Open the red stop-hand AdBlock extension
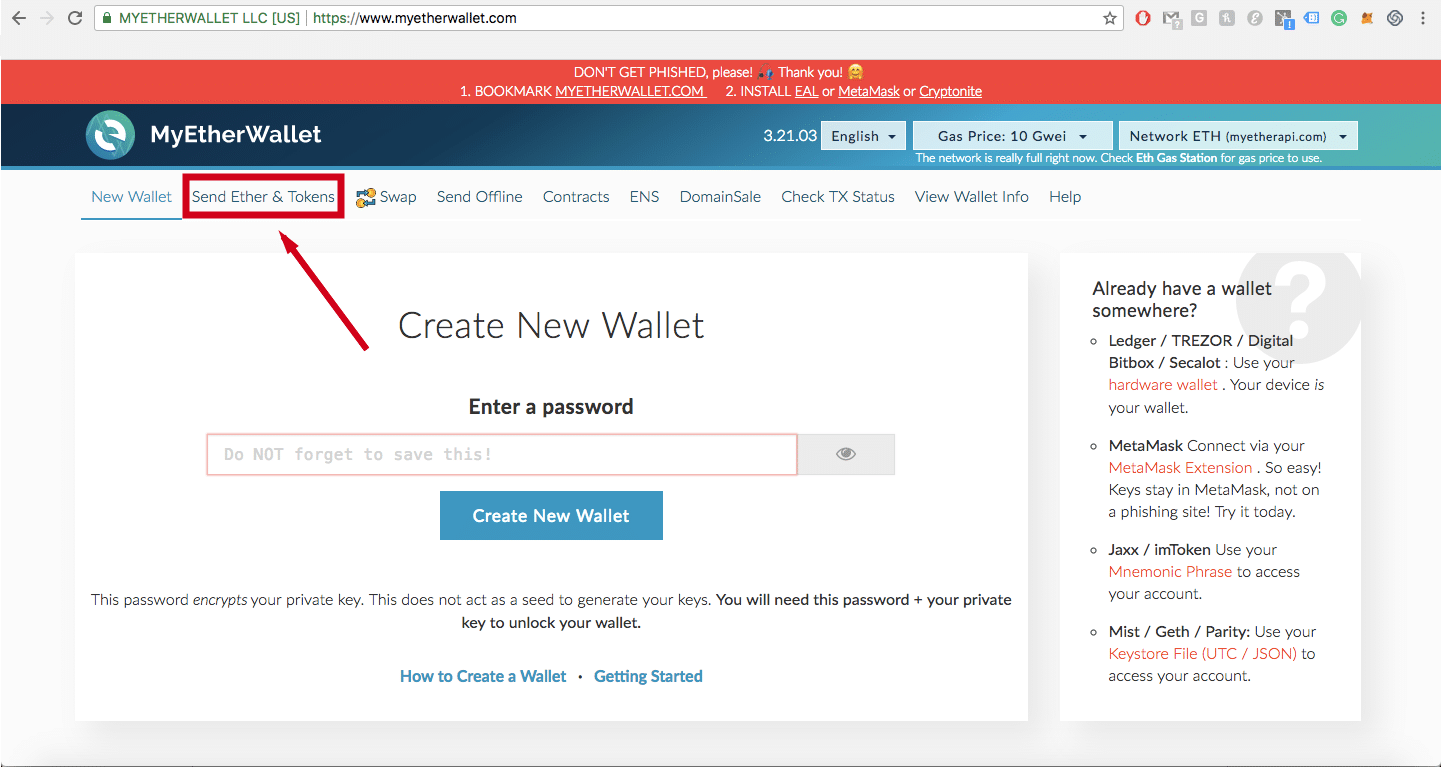The width and height of the screenshot is (1441, 767). (x=1144, y=18)
